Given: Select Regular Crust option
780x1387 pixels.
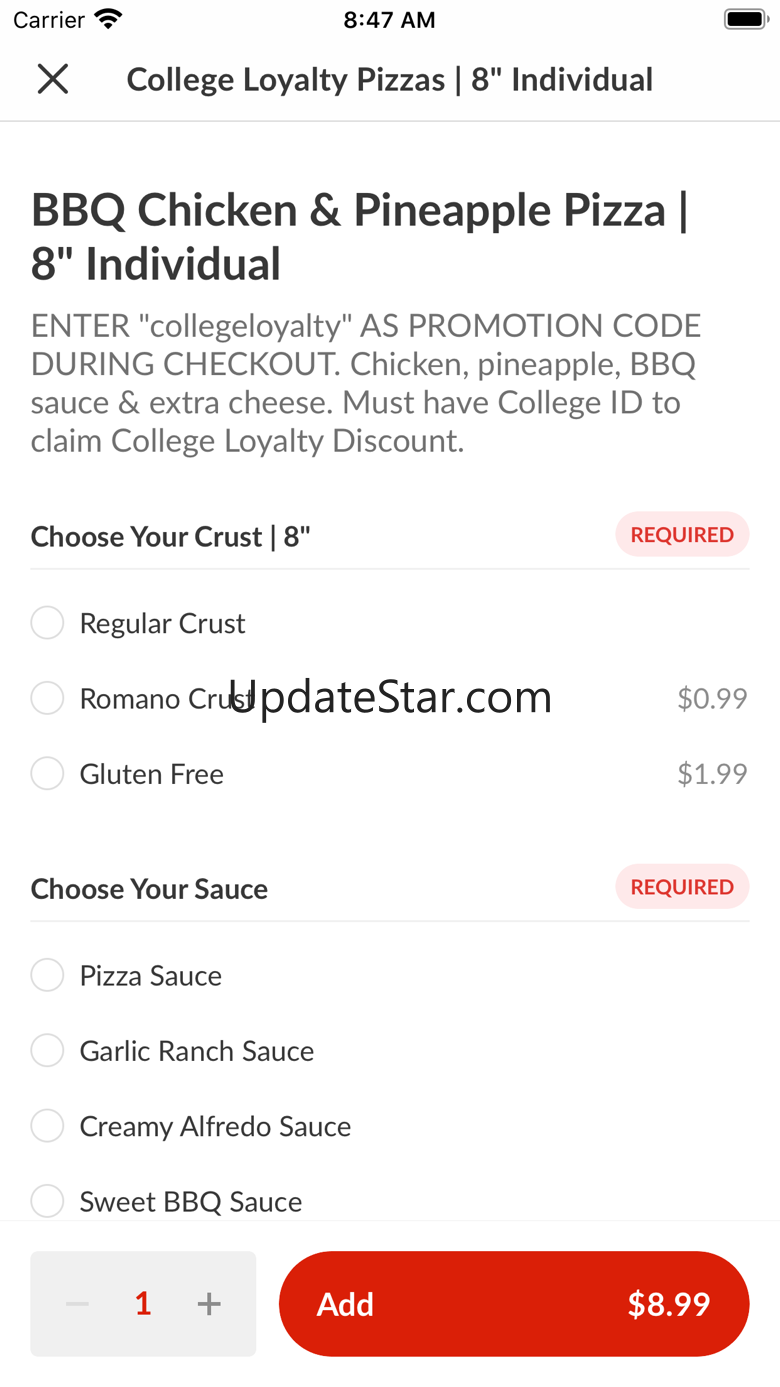Looking at the screenshot, I should [47, 623].
